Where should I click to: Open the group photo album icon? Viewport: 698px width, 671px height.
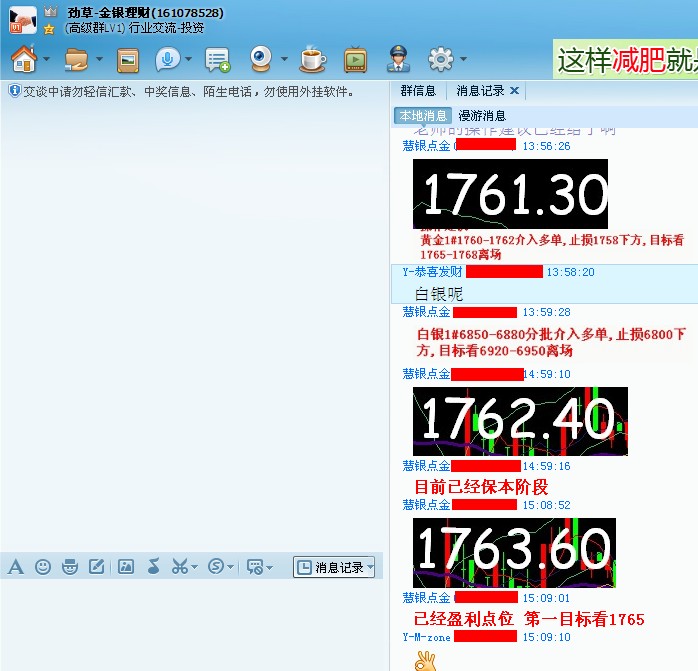coord(127,60)
